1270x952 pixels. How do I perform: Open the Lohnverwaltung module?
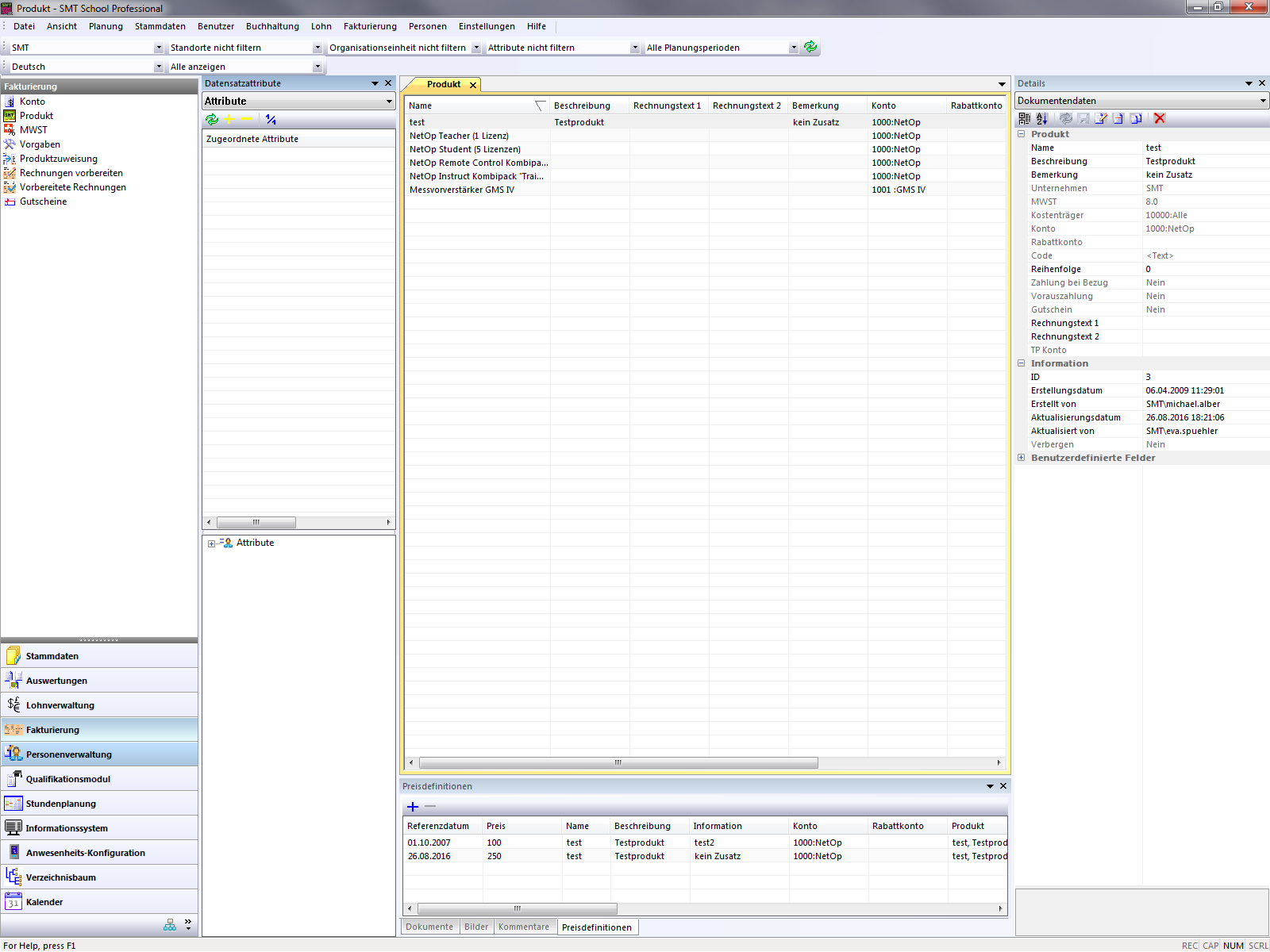click(60, 705)
